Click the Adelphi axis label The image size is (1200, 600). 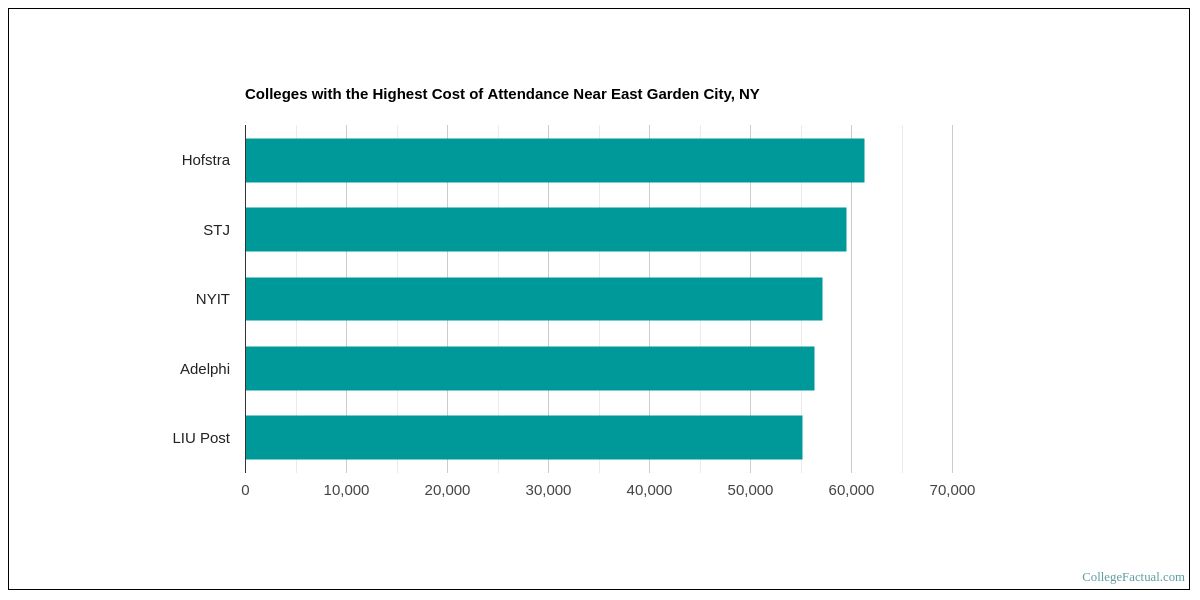[204, 368]
